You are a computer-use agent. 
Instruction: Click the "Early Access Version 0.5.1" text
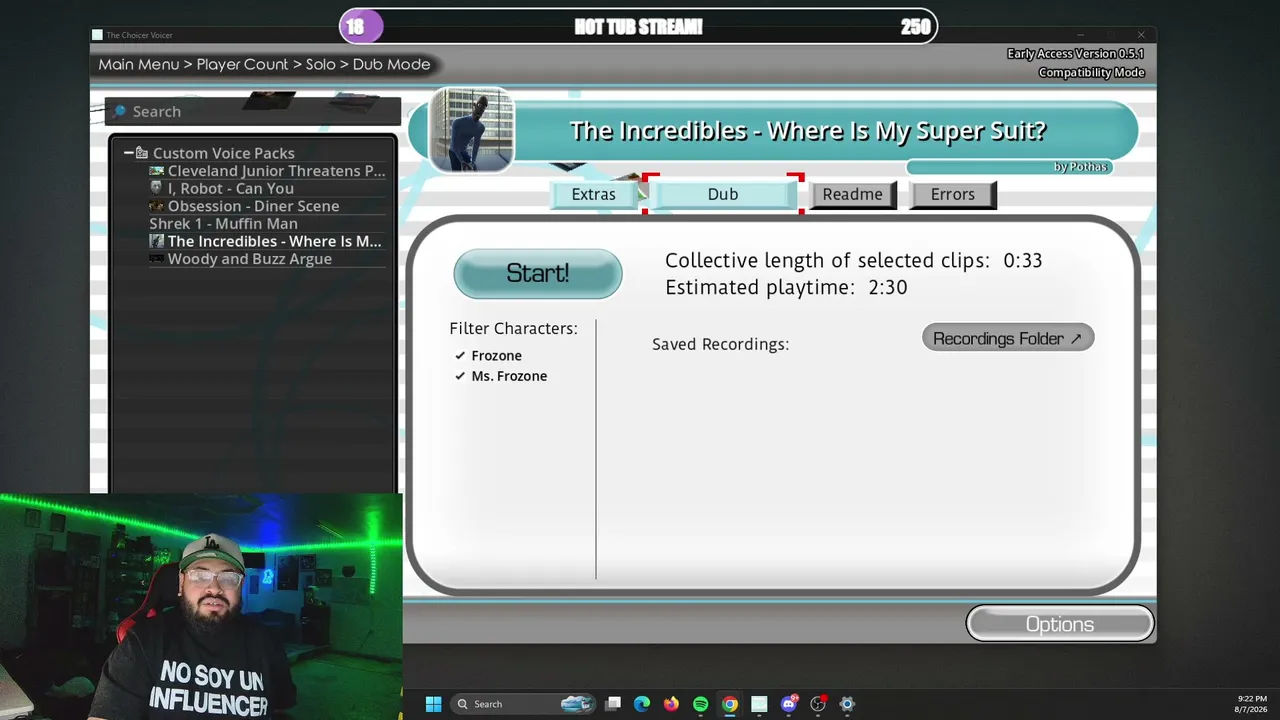[x=1076, y=53]
